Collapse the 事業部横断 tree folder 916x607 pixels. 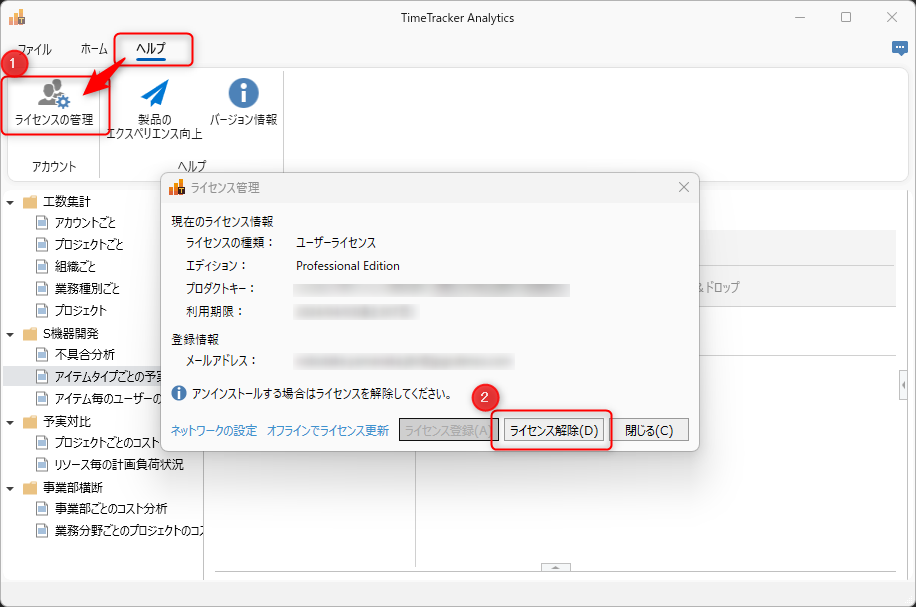click(11, 488)
